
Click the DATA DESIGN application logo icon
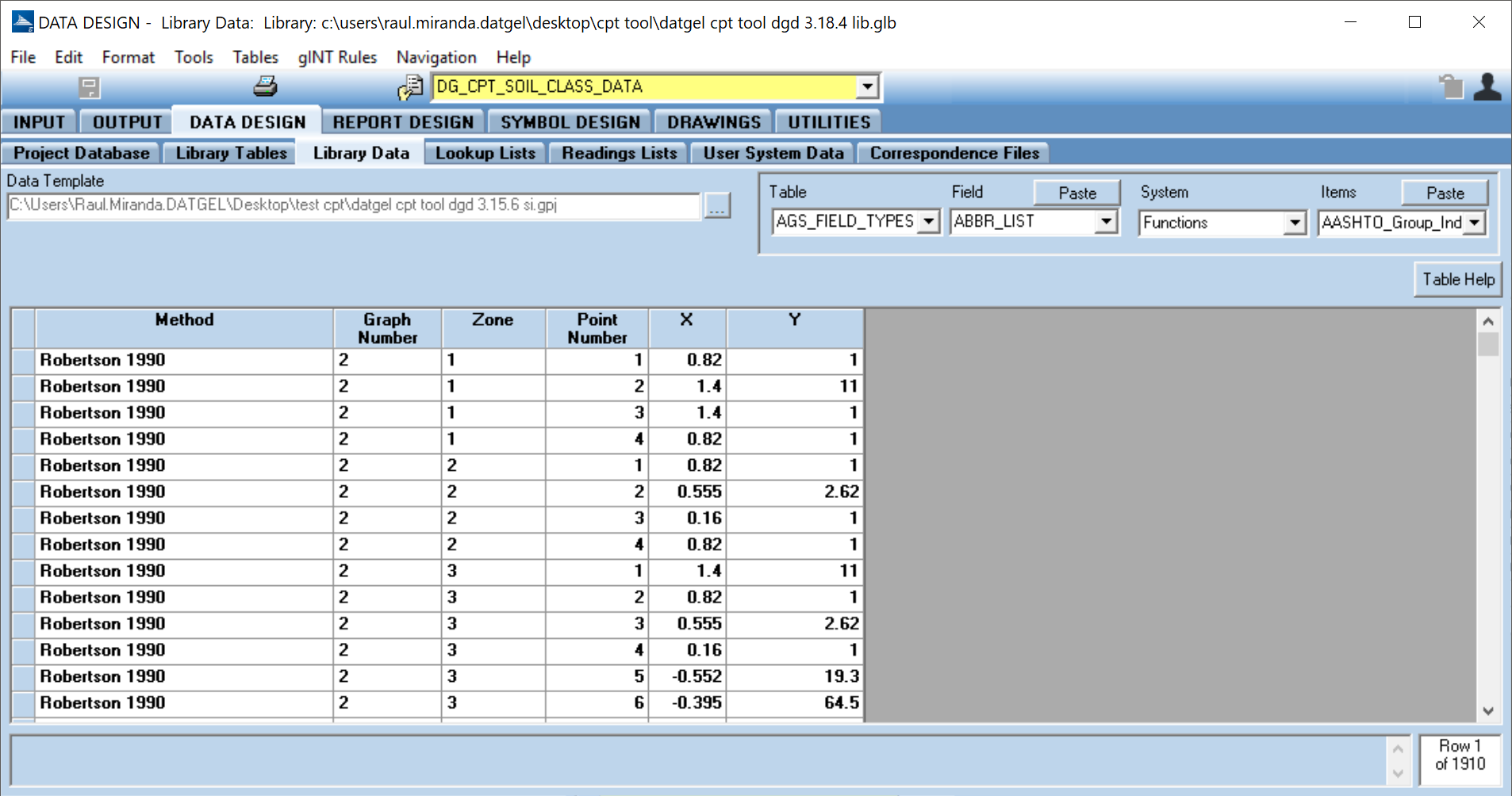point(22,22)
